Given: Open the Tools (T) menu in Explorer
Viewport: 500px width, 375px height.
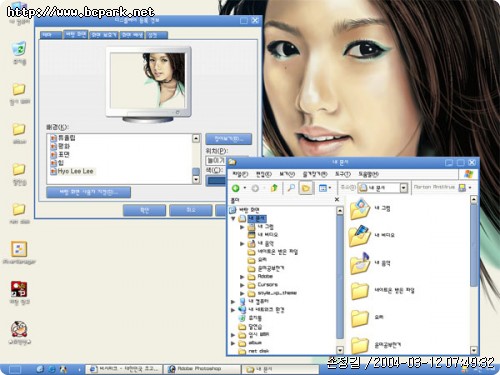Looking at the screenshot, I should [343, 174].
